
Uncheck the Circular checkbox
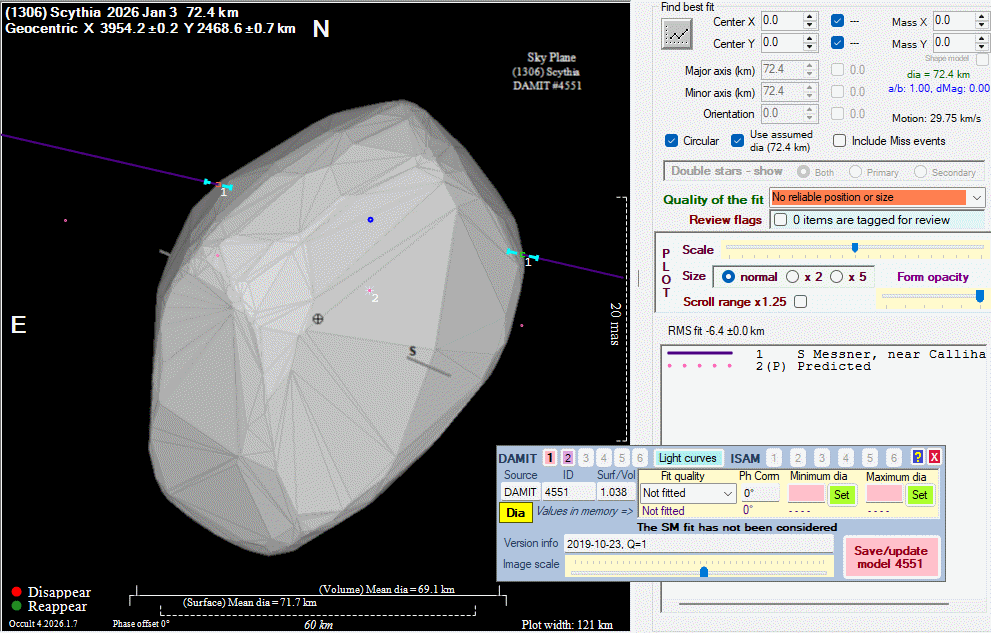pyautogui.click(x=672, y=141)
